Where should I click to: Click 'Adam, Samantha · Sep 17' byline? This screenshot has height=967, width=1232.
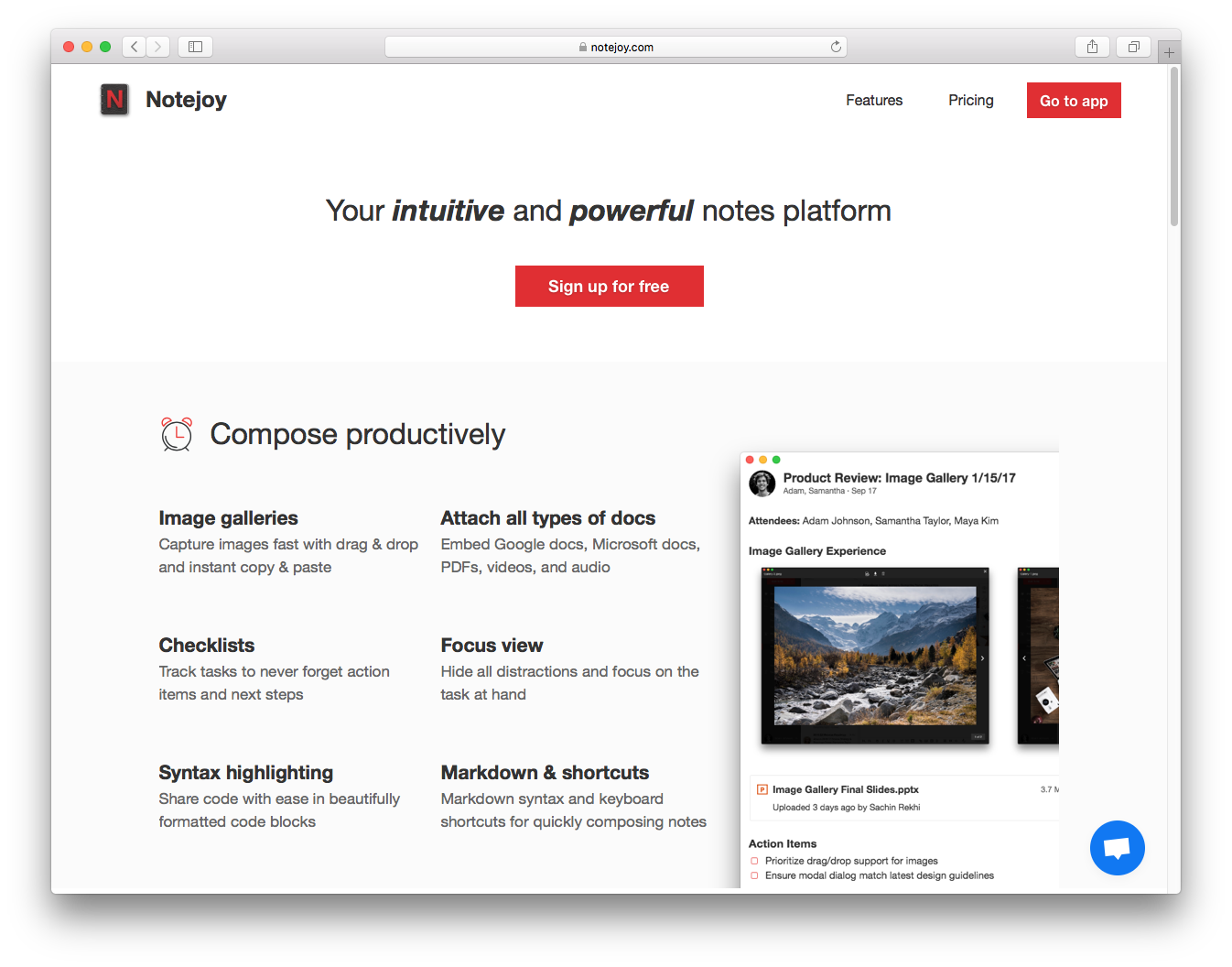pyautogui.click(x=829, y=492)
